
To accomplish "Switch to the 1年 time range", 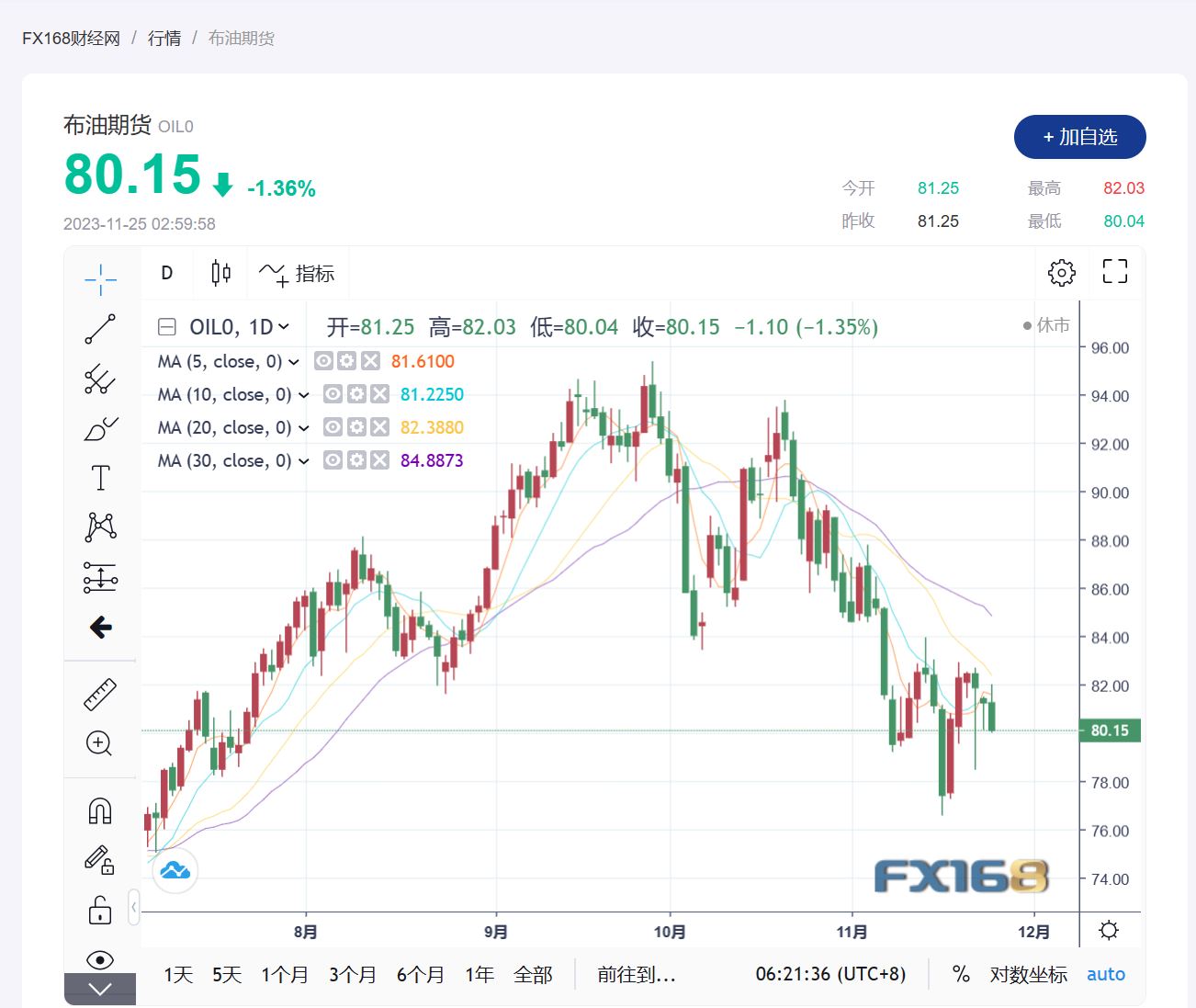I will click(x=480, y=974).
